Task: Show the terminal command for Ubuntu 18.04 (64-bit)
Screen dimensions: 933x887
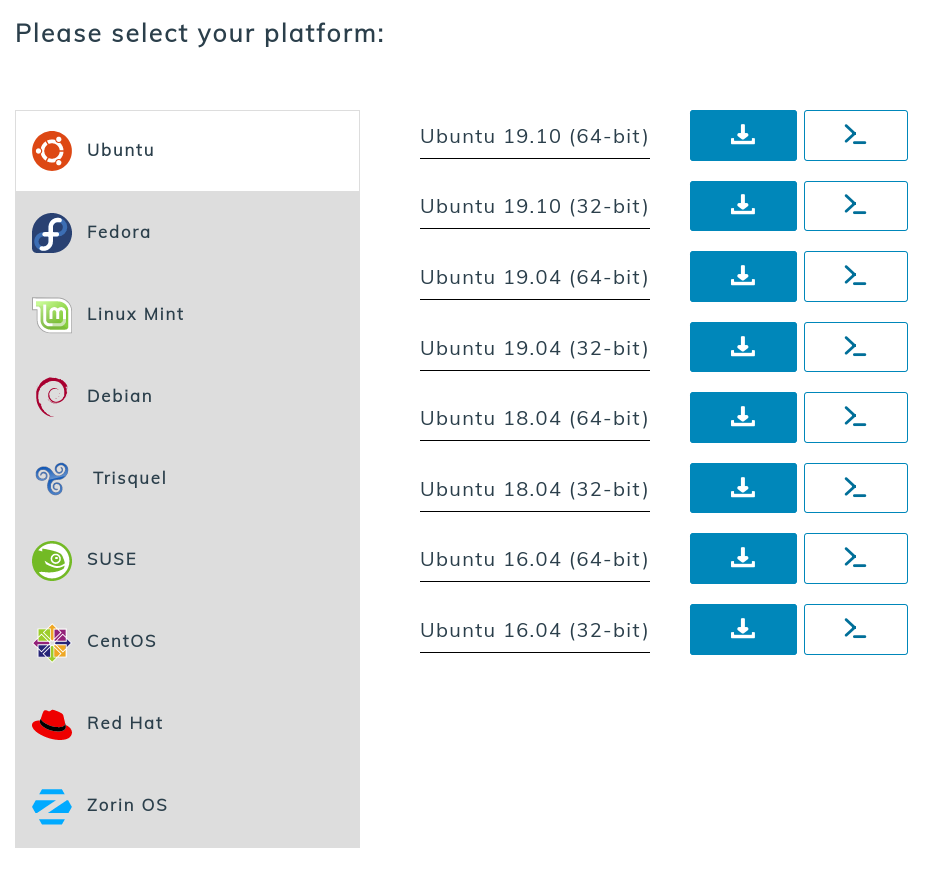Action: click(856, 418)
